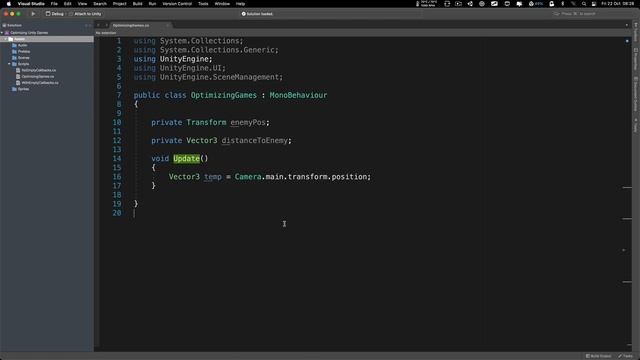Open the Version Control menu
Viewport: 640px width, 360px height.
177,4
